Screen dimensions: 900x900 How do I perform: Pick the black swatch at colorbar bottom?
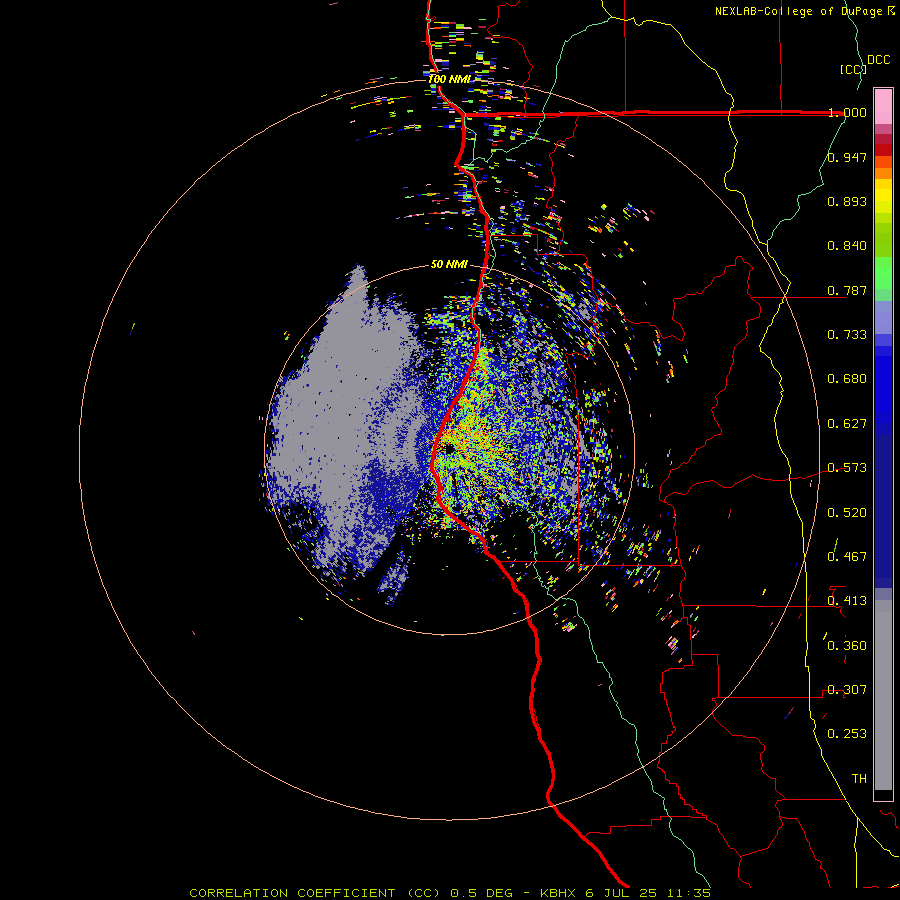883,794
